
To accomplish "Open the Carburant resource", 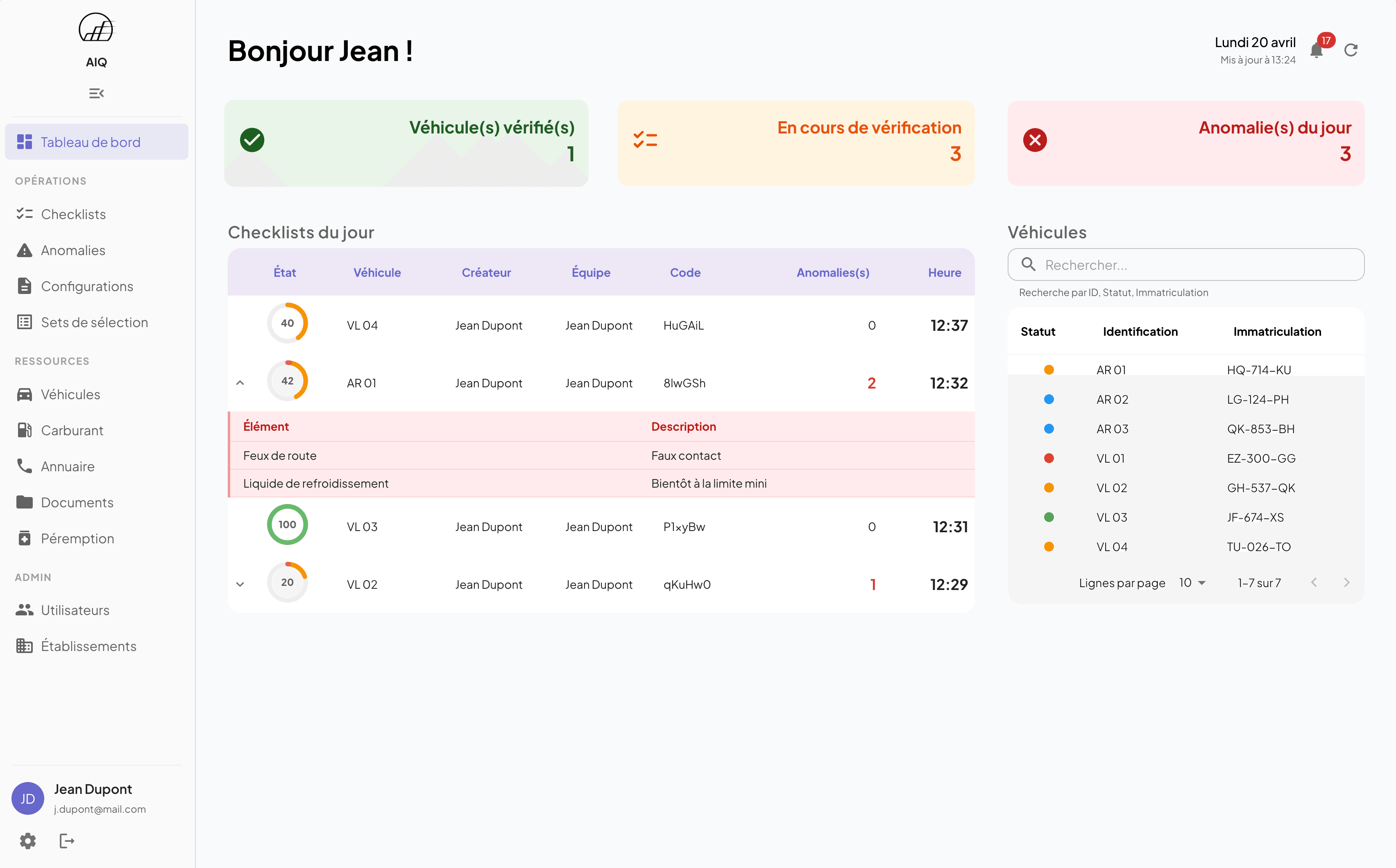I will [72, 430].
